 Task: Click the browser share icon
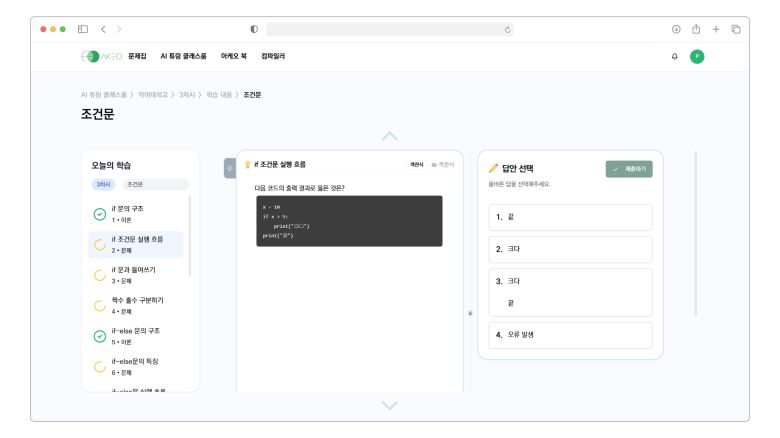[x=695, y=29]
